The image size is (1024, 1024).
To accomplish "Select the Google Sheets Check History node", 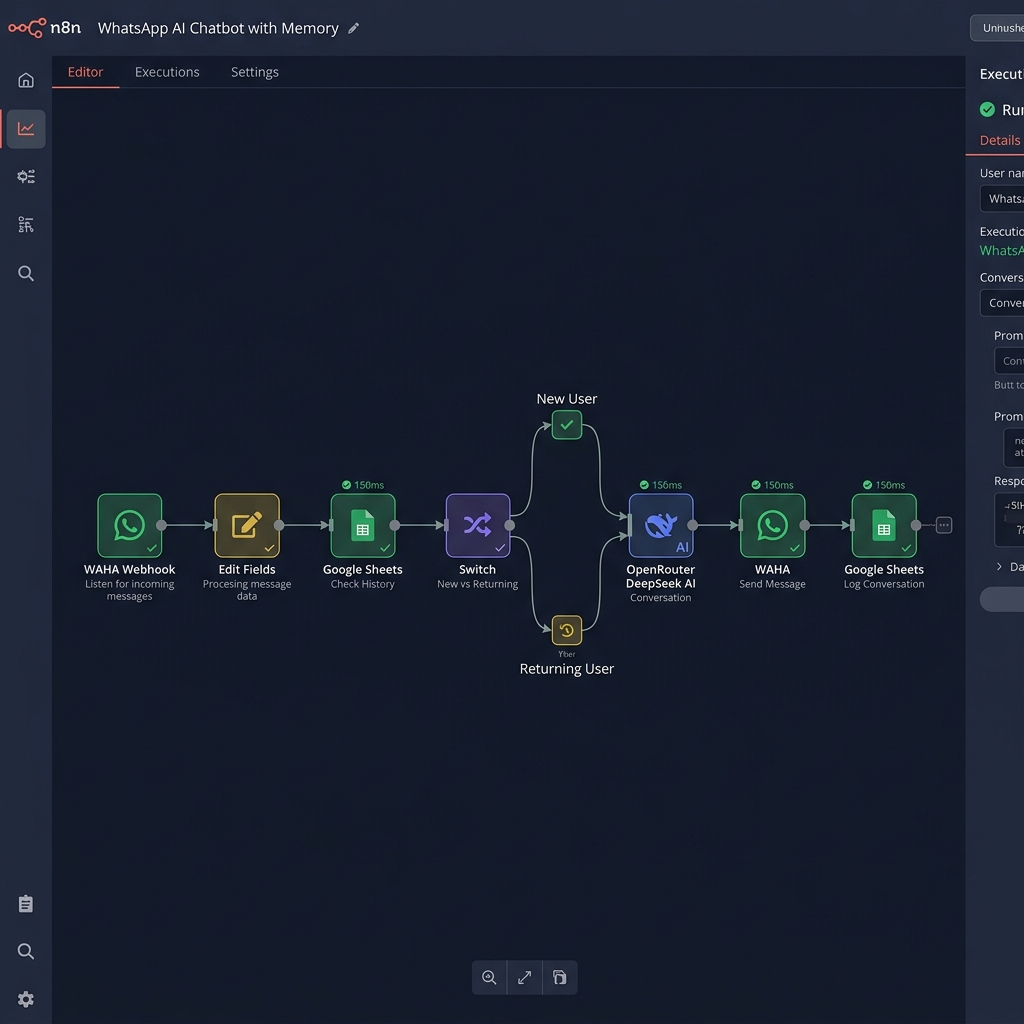I will click(x=362, y=525).
